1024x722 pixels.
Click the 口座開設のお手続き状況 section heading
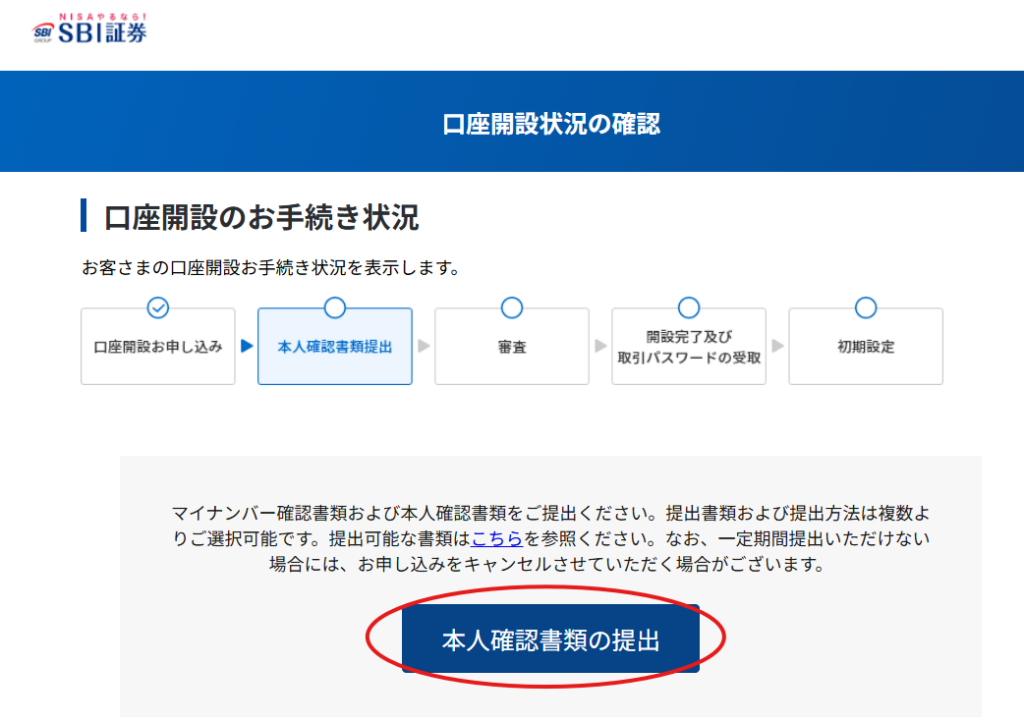click(x=261, y=217)
